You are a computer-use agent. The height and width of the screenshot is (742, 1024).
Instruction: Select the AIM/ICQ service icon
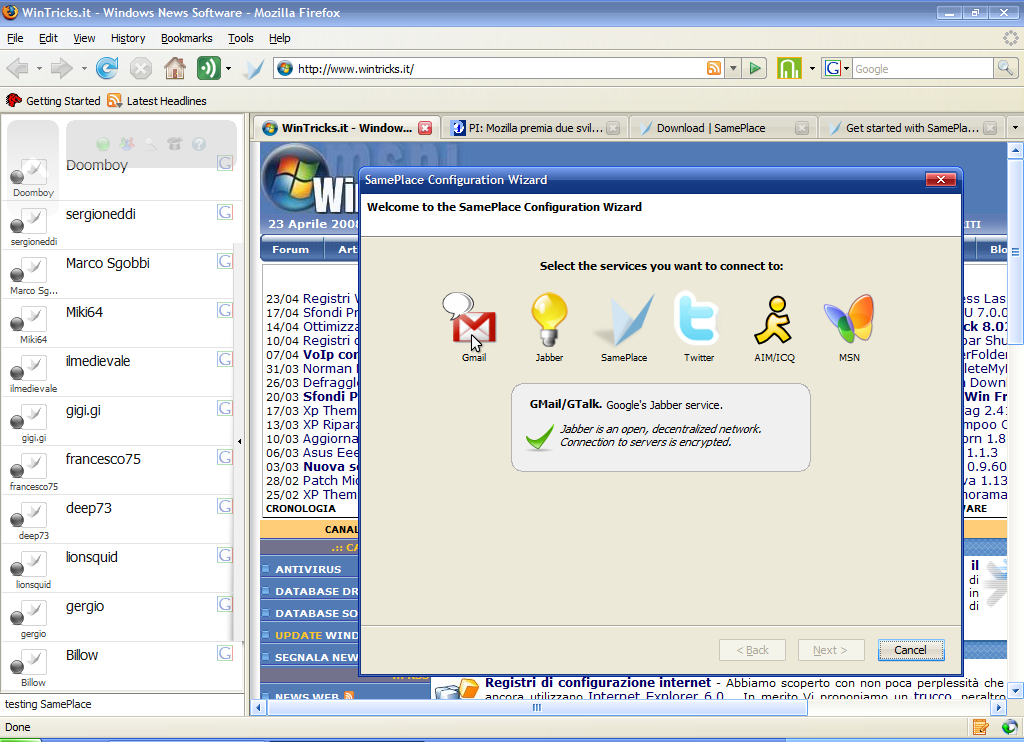[773, 320]
